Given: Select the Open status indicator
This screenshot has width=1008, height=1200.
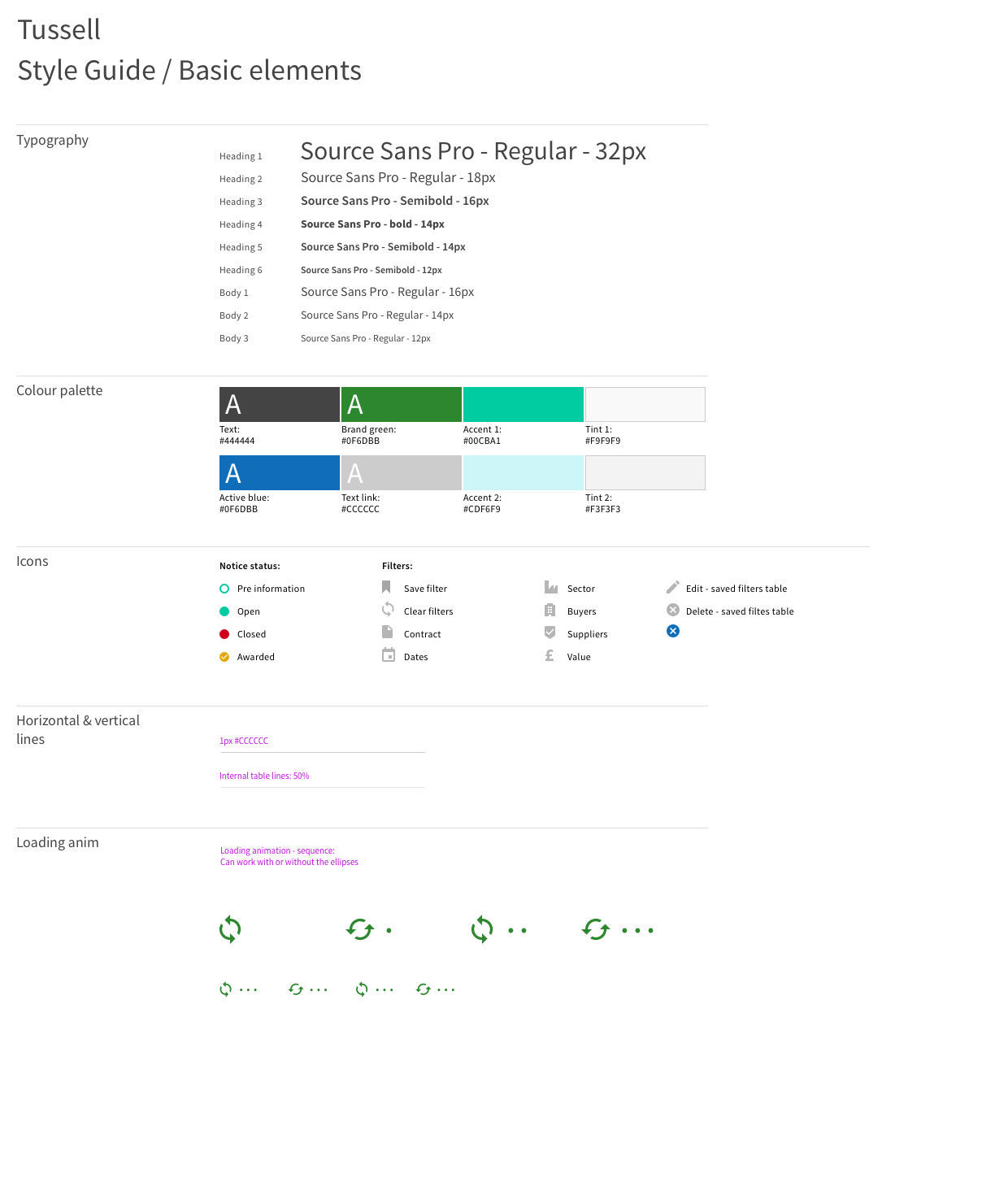Looking at the screenshot, I should click(x=224, y=610).
